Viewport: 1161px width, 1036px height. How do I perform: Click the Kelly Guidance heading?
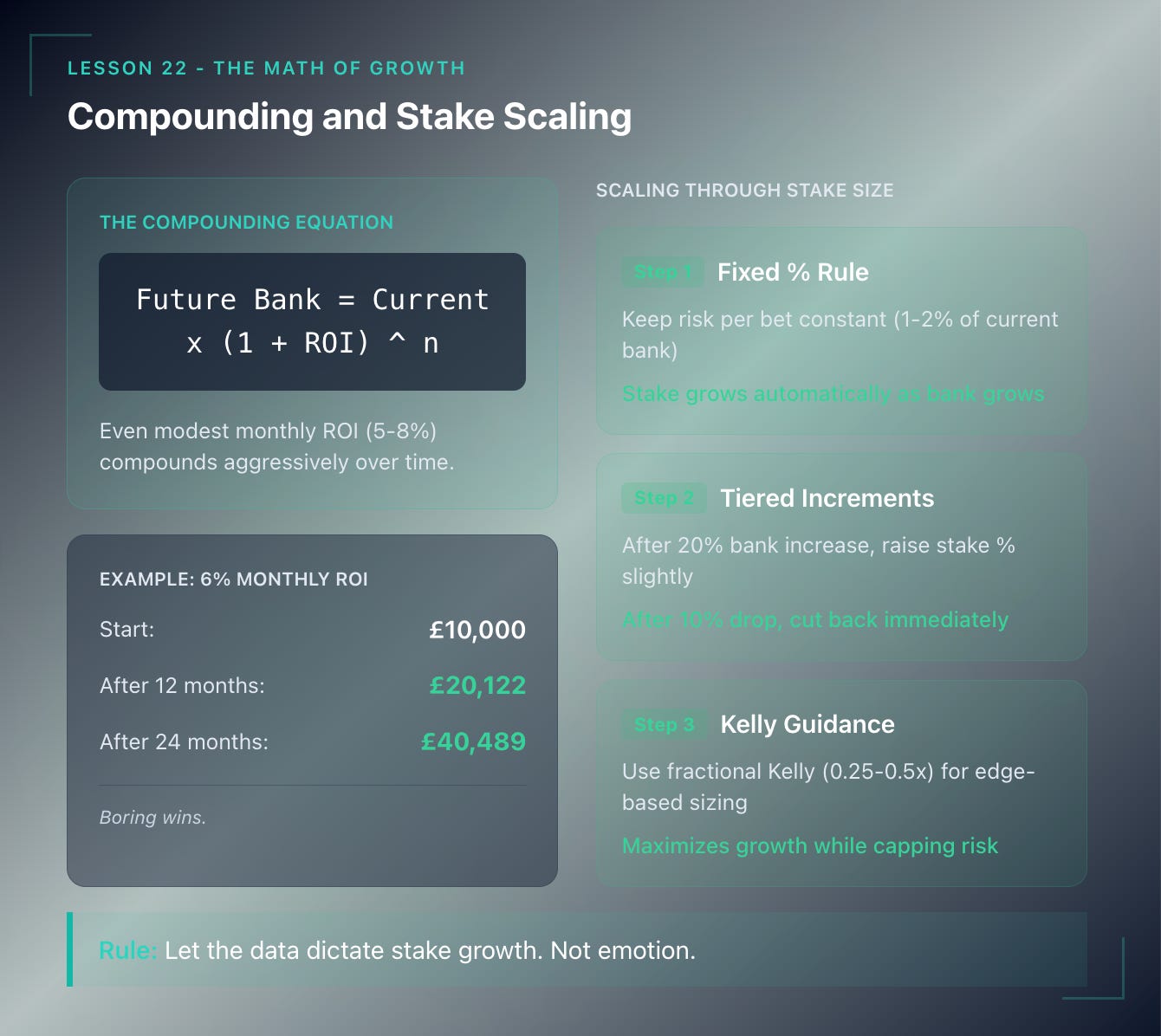pyautogui.click(x=808, y=724)
